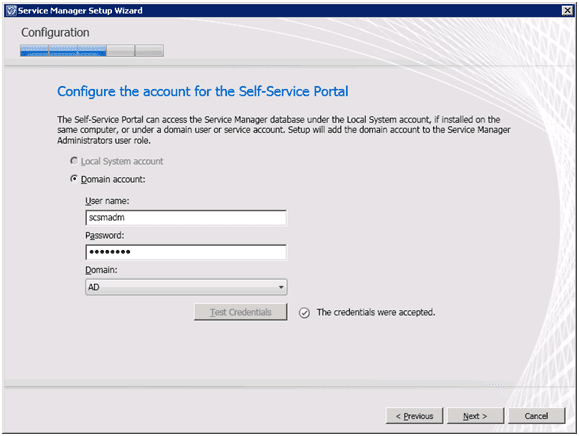Click 'The credentials were accepted' message
Viewport: 579px width, 436px height.
[376, 312]
